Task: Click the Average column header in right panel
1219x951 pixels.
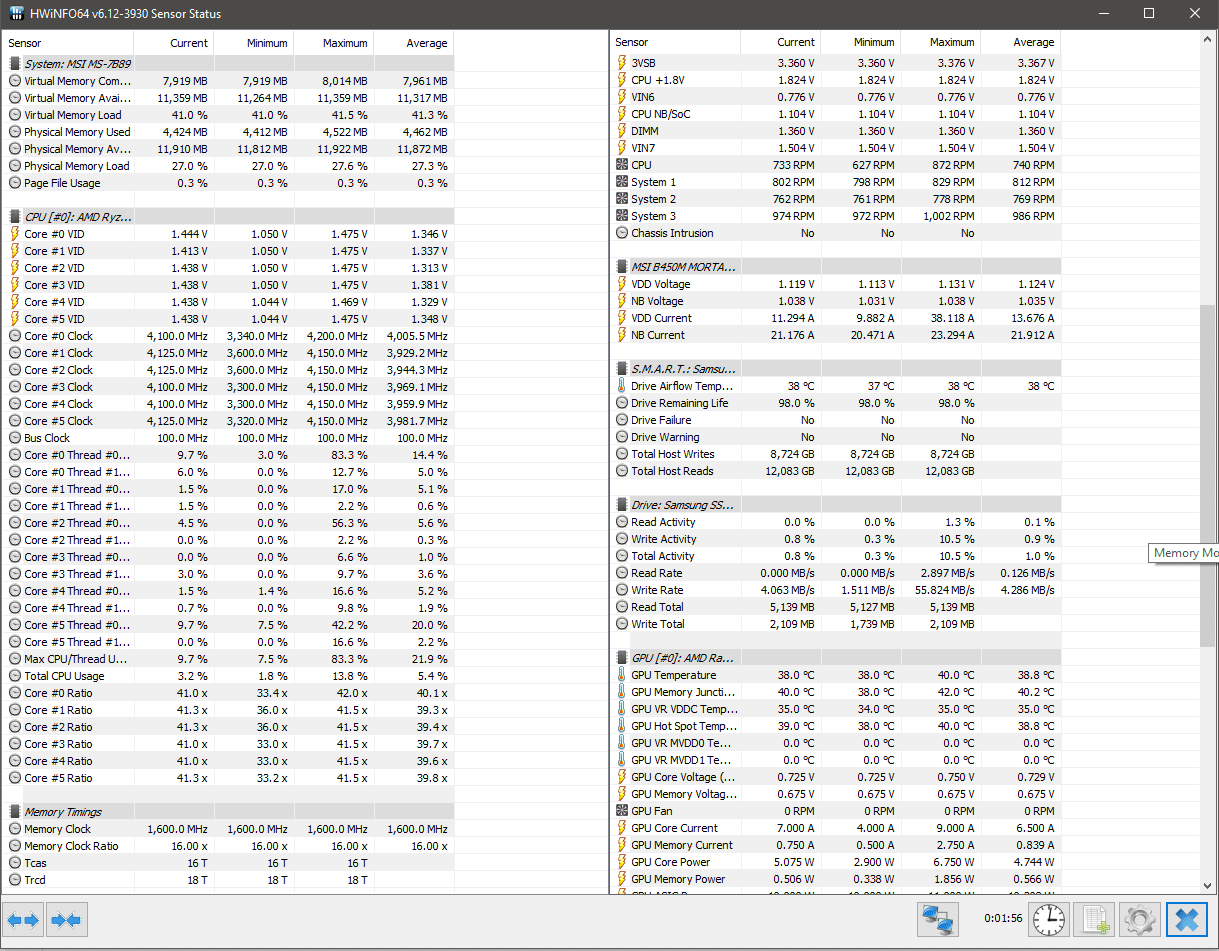Action: pyautogui.click(x=1020, y=43)
